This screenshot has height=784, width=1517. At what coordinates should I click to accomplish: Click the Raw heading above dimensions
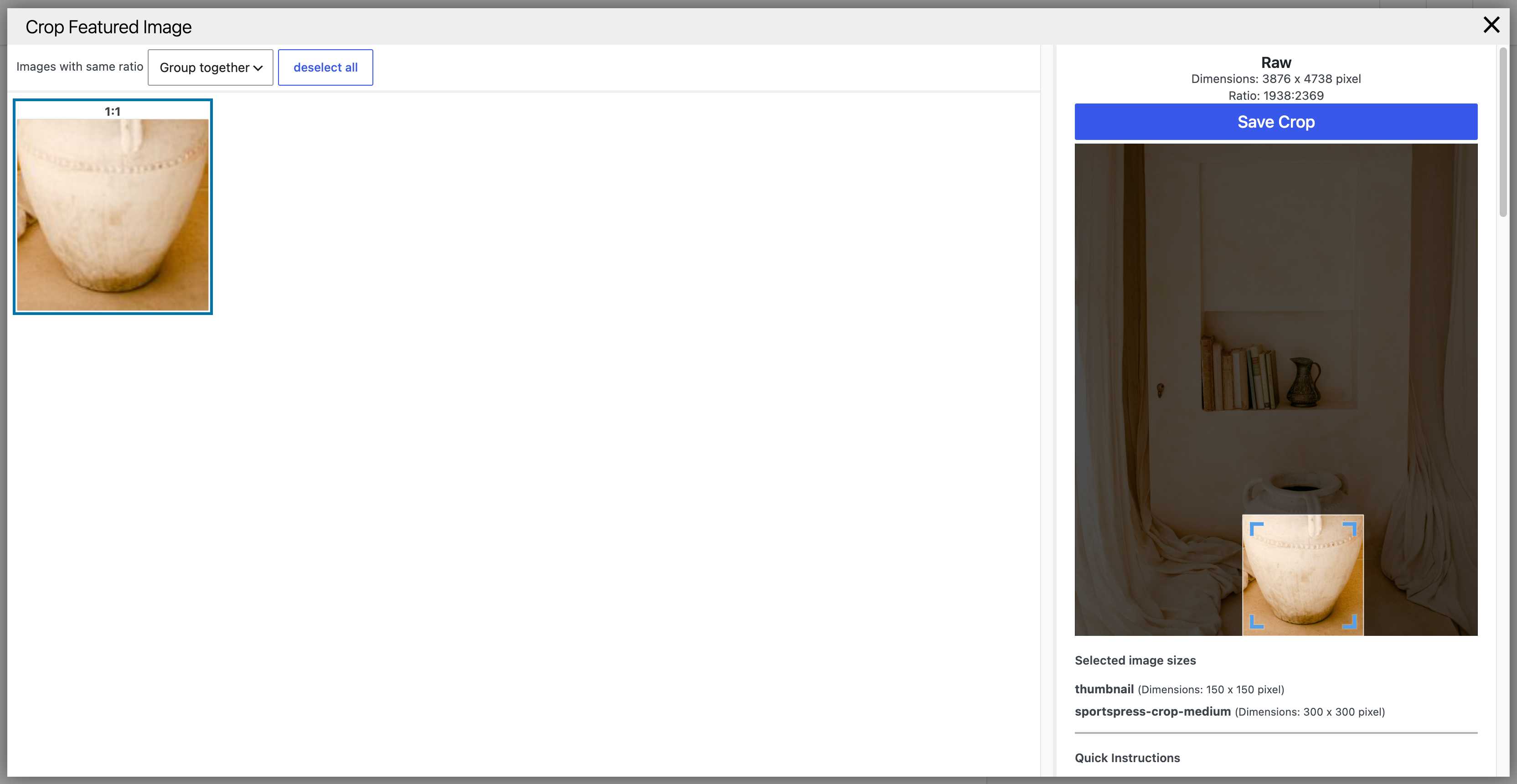coord(1275,62)
